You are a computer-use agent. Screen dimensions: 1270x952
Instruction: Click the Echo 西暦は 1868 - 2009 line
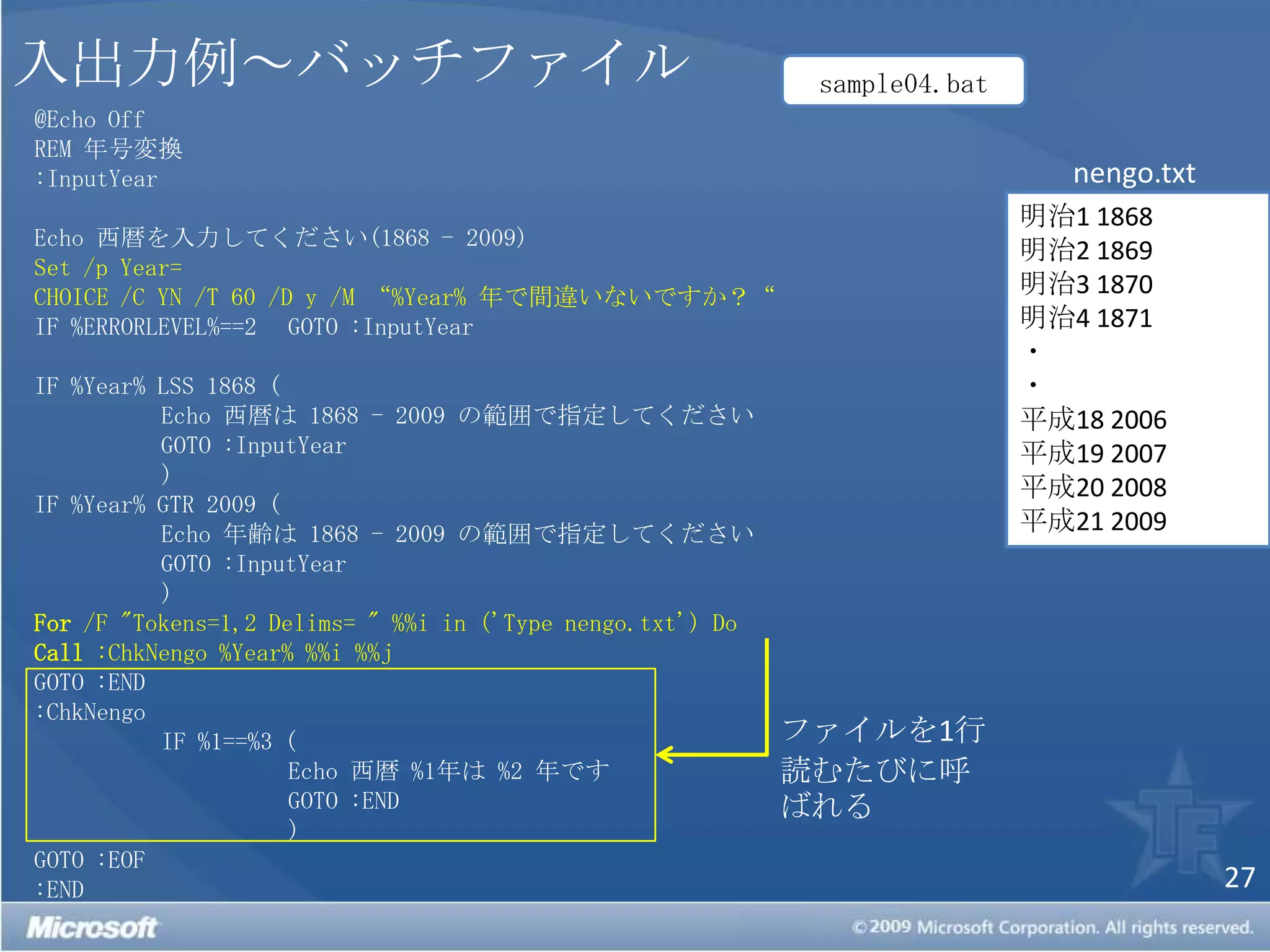(457, 415)
